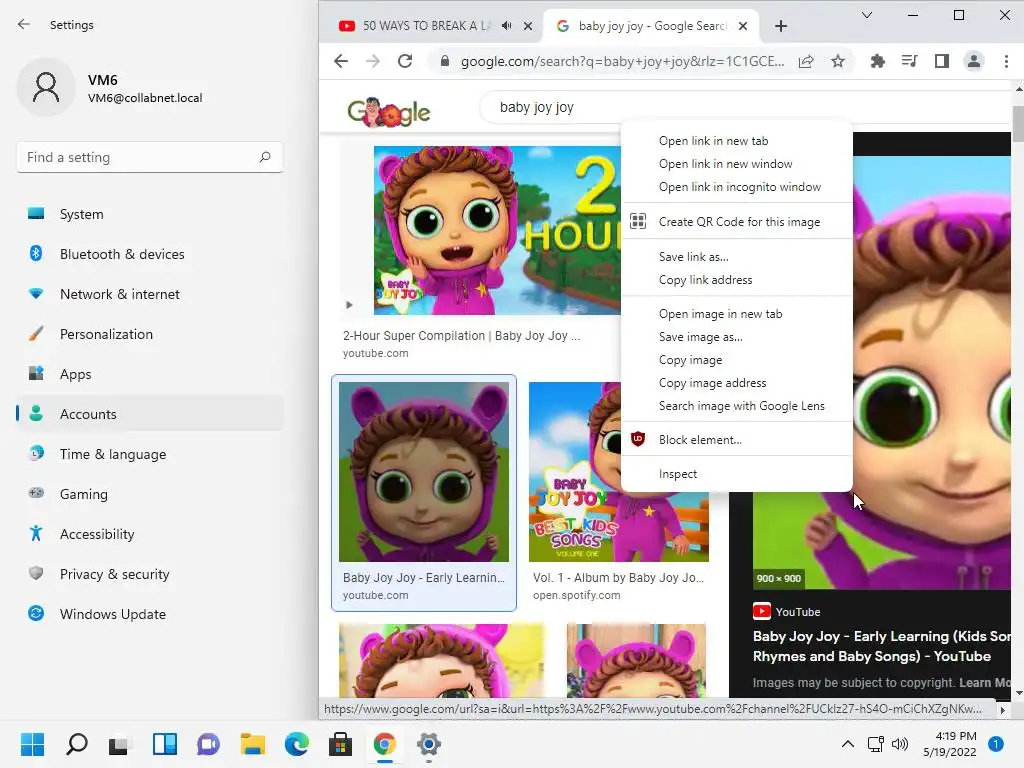Toggle Chrome side panel
1024x768 pixels.
[941, 61]
